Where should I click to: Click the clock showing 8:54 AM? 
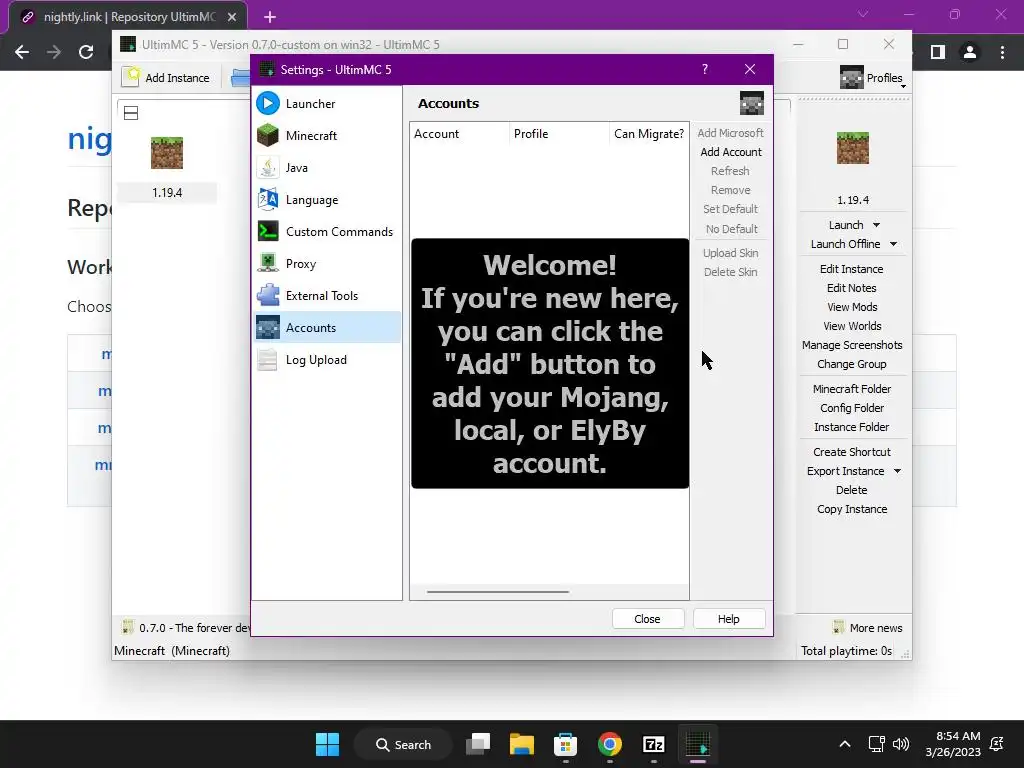tap(953, 744)
